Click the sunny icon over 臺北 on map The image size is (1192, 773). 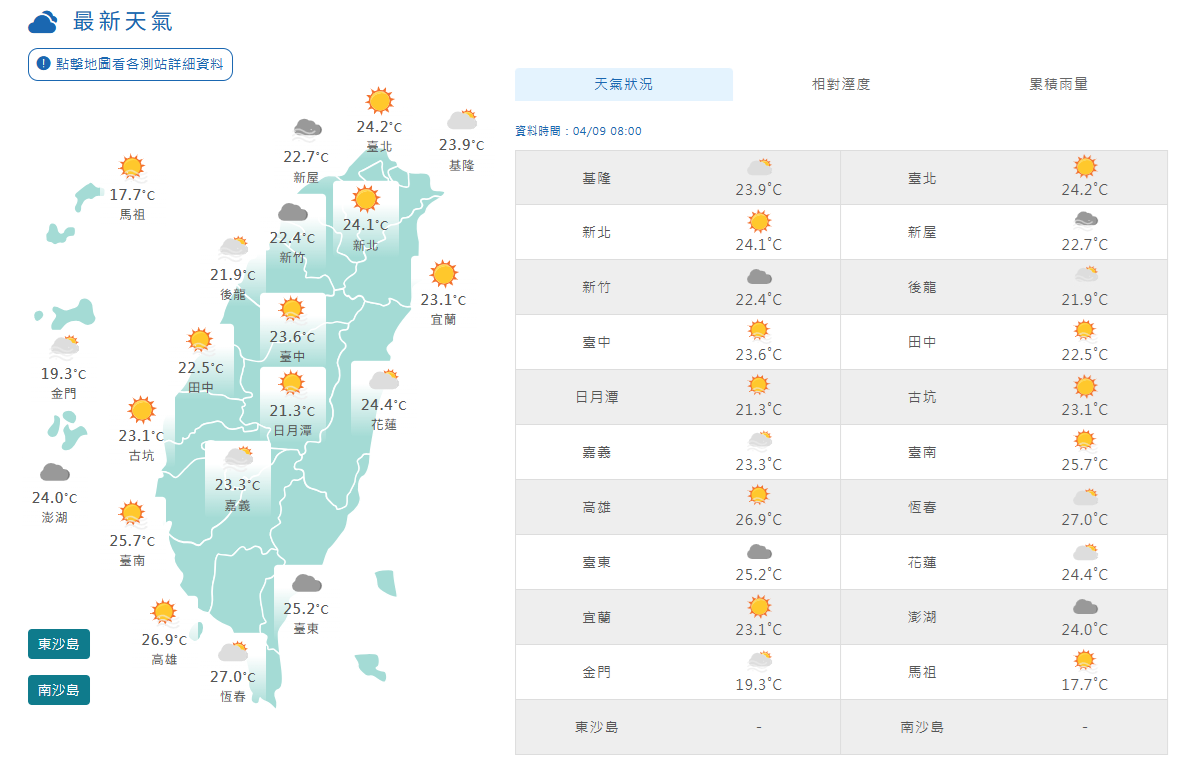(x=379, y=101)
